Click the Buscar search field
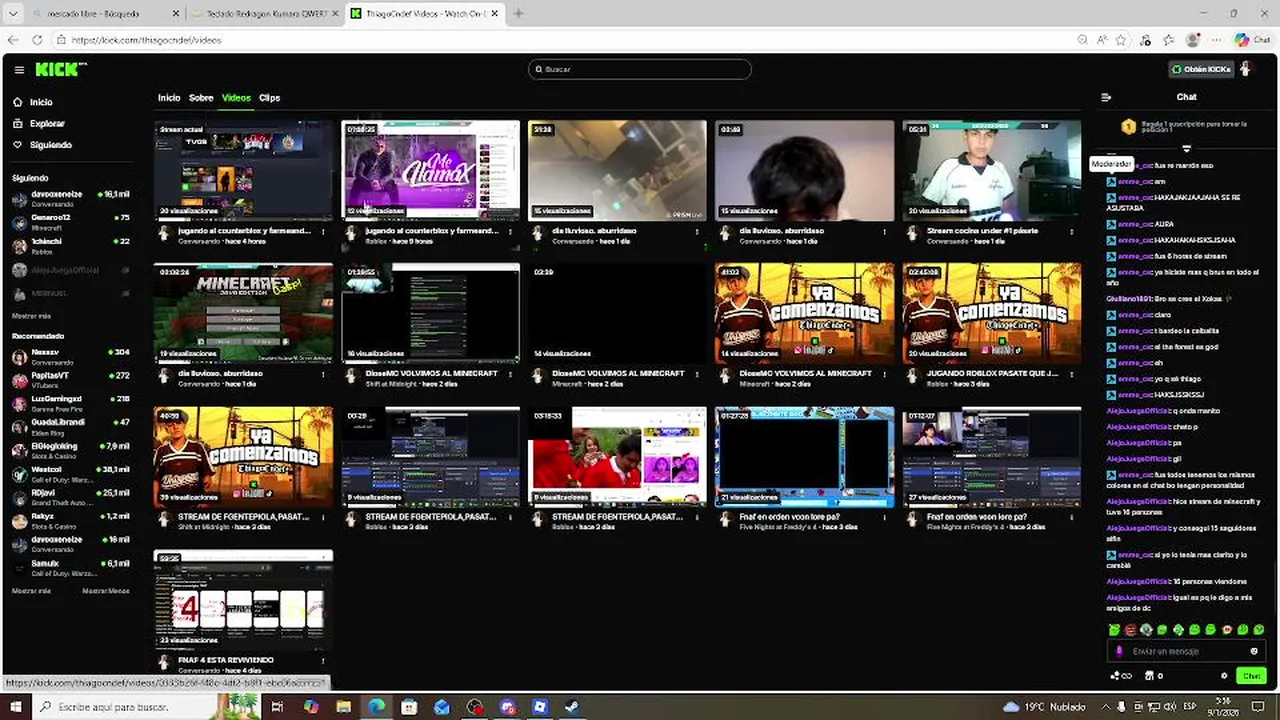Image resolution: width=1280 pixels, height=720 pixels. (640, 69)
